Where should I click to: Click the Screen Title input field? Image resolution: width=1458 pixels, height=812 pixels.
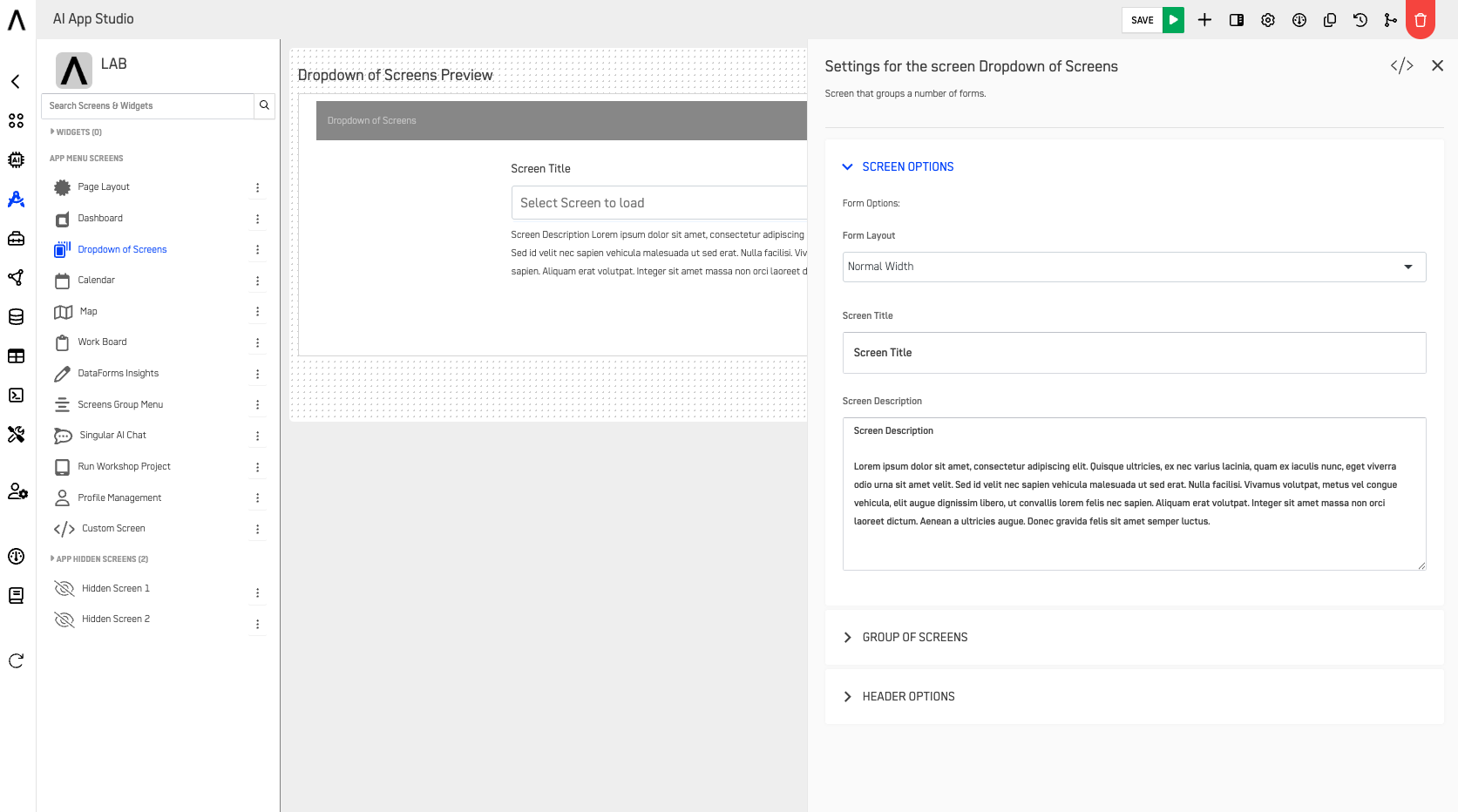(x=1134, y=353)
